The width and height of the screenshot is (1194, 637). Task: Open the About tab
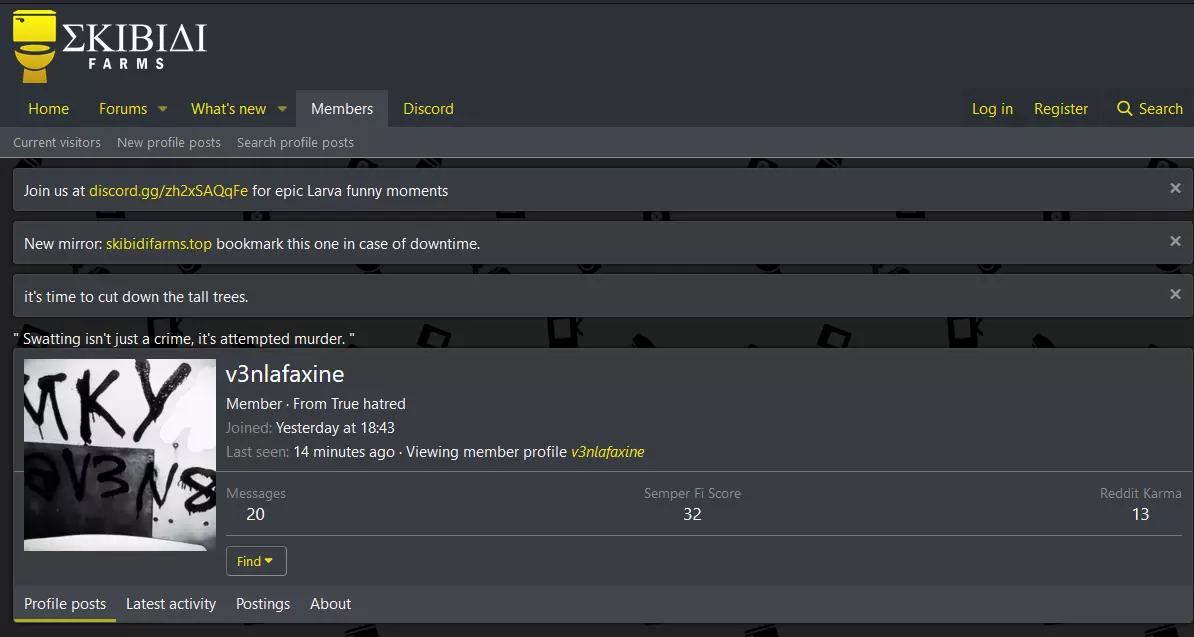(330, 604)
